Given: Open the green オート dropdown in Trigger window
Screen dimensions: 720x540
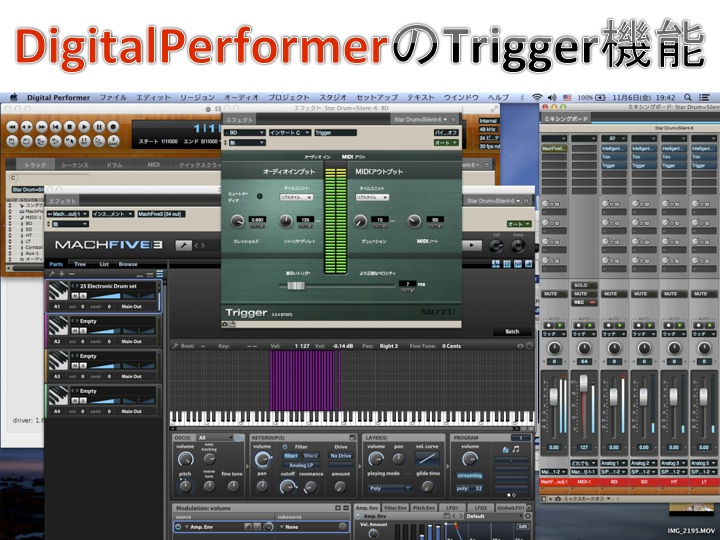Looking at the screenshot, I should click(x=446, y=143).
